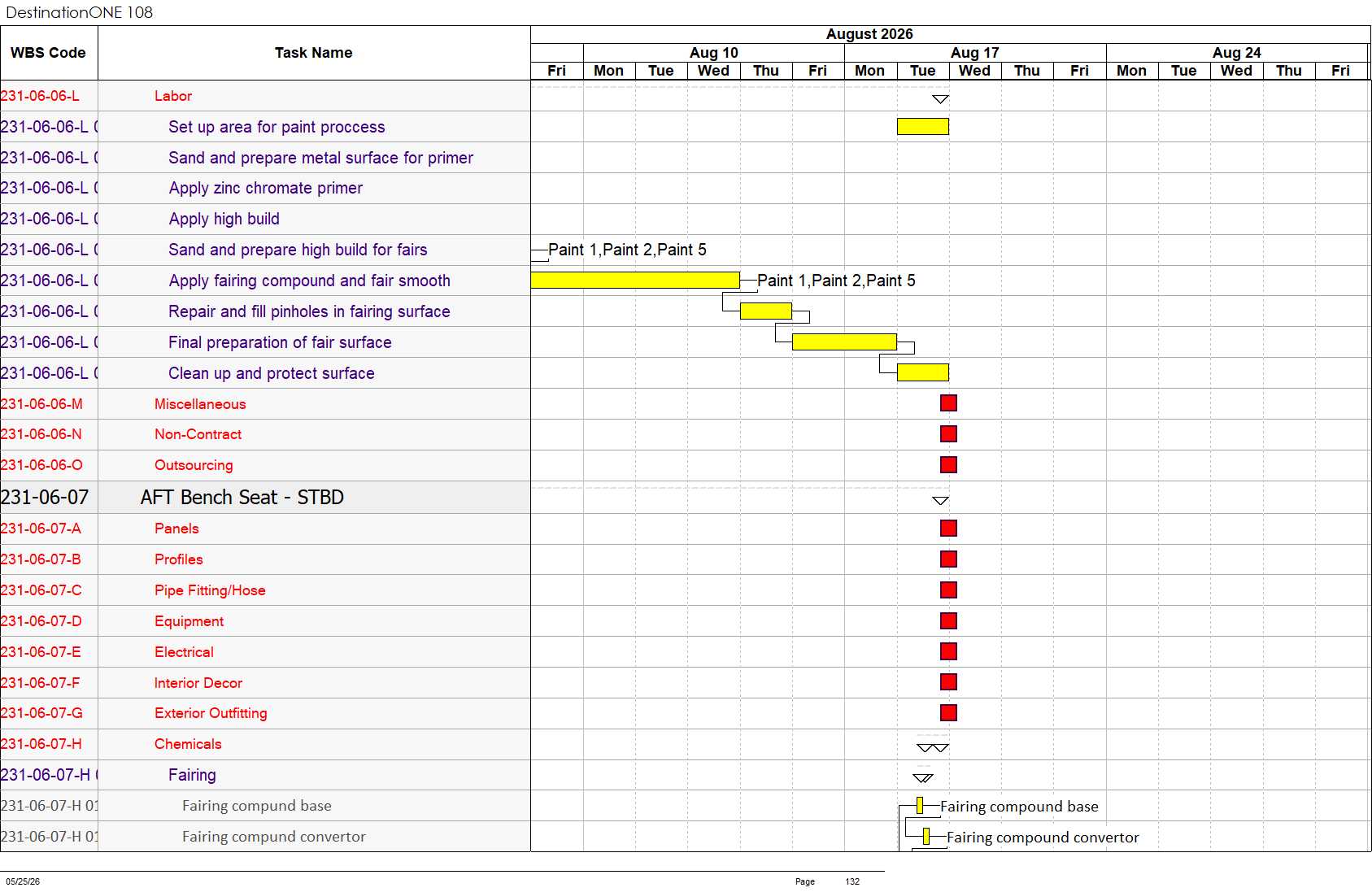1372x892 pixels.
Task: Click the red Outsourcing milestone marker
Action: tap(948, 465)
